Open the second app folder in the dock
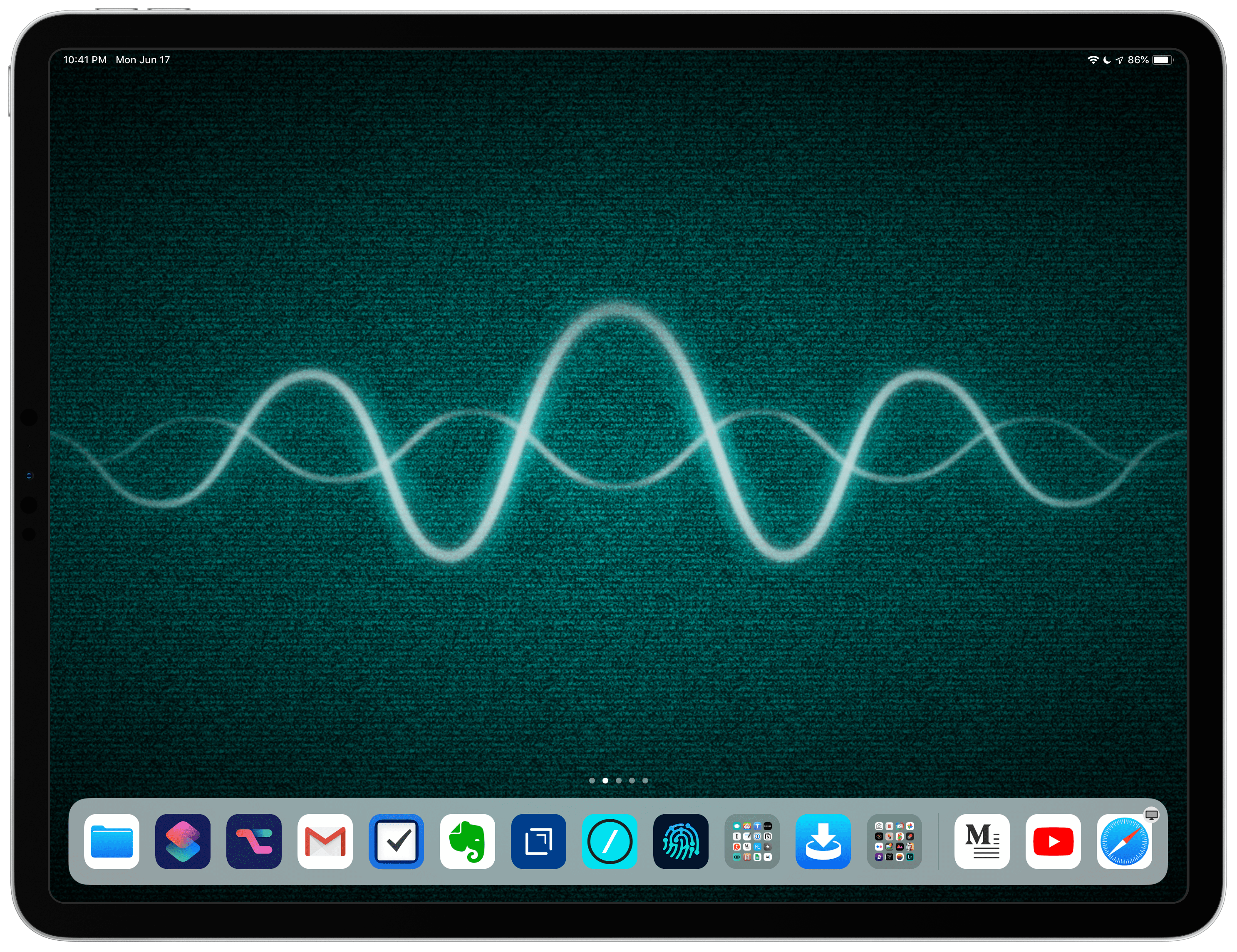This screenshot has height=952, width=1237. [x=895, y=842]
